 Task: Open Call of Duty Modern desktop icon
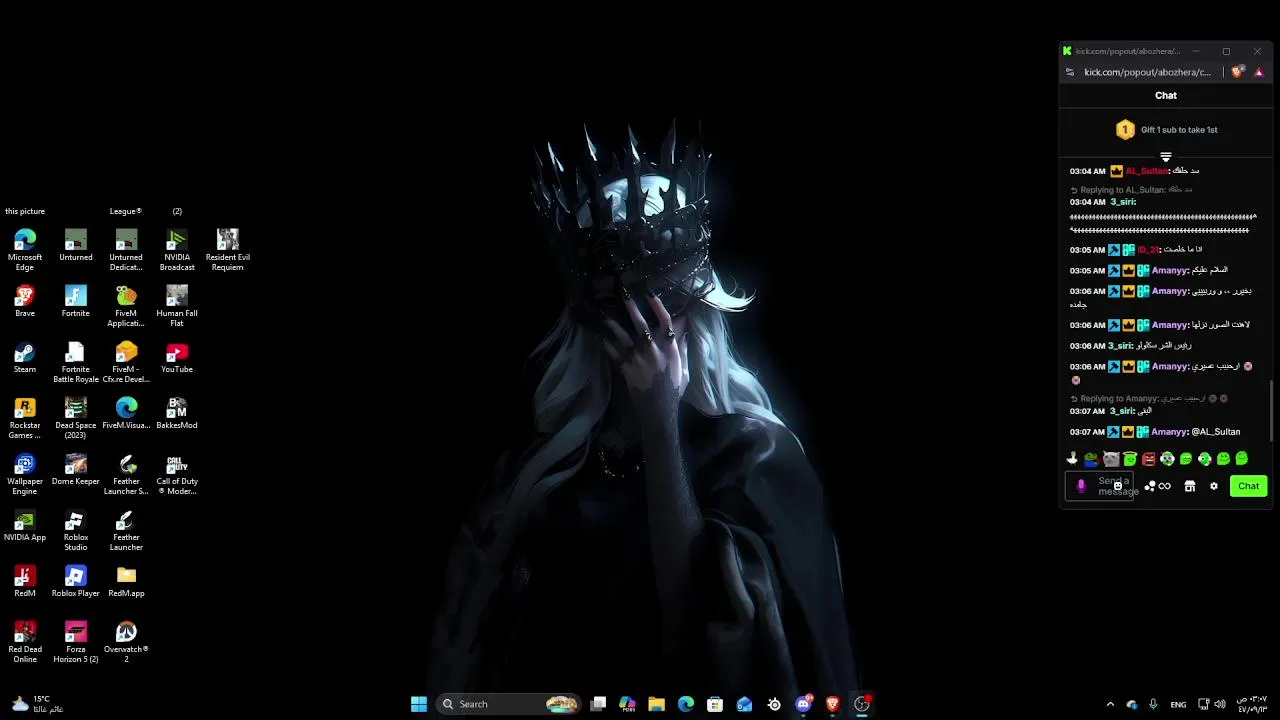pyautogui.click(x=177, y=474)
